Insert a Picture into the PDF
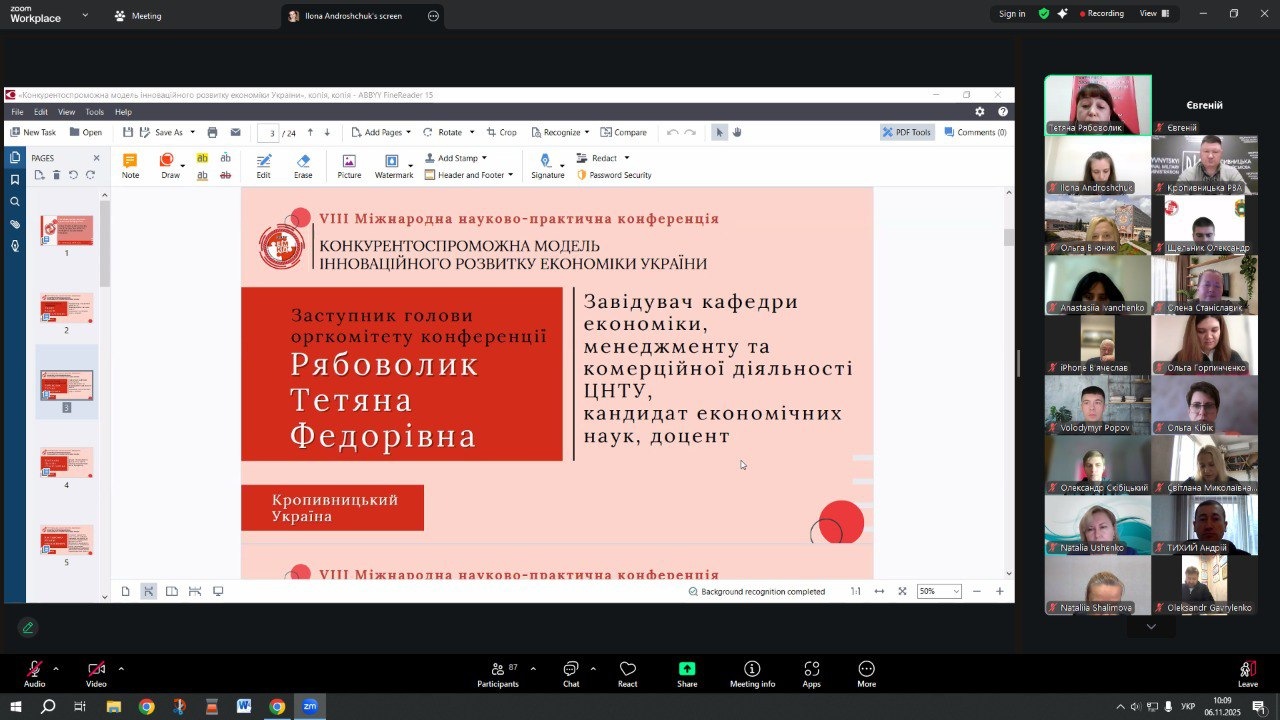This screenshot has width=1280, height=720. (x=349, y=166)
